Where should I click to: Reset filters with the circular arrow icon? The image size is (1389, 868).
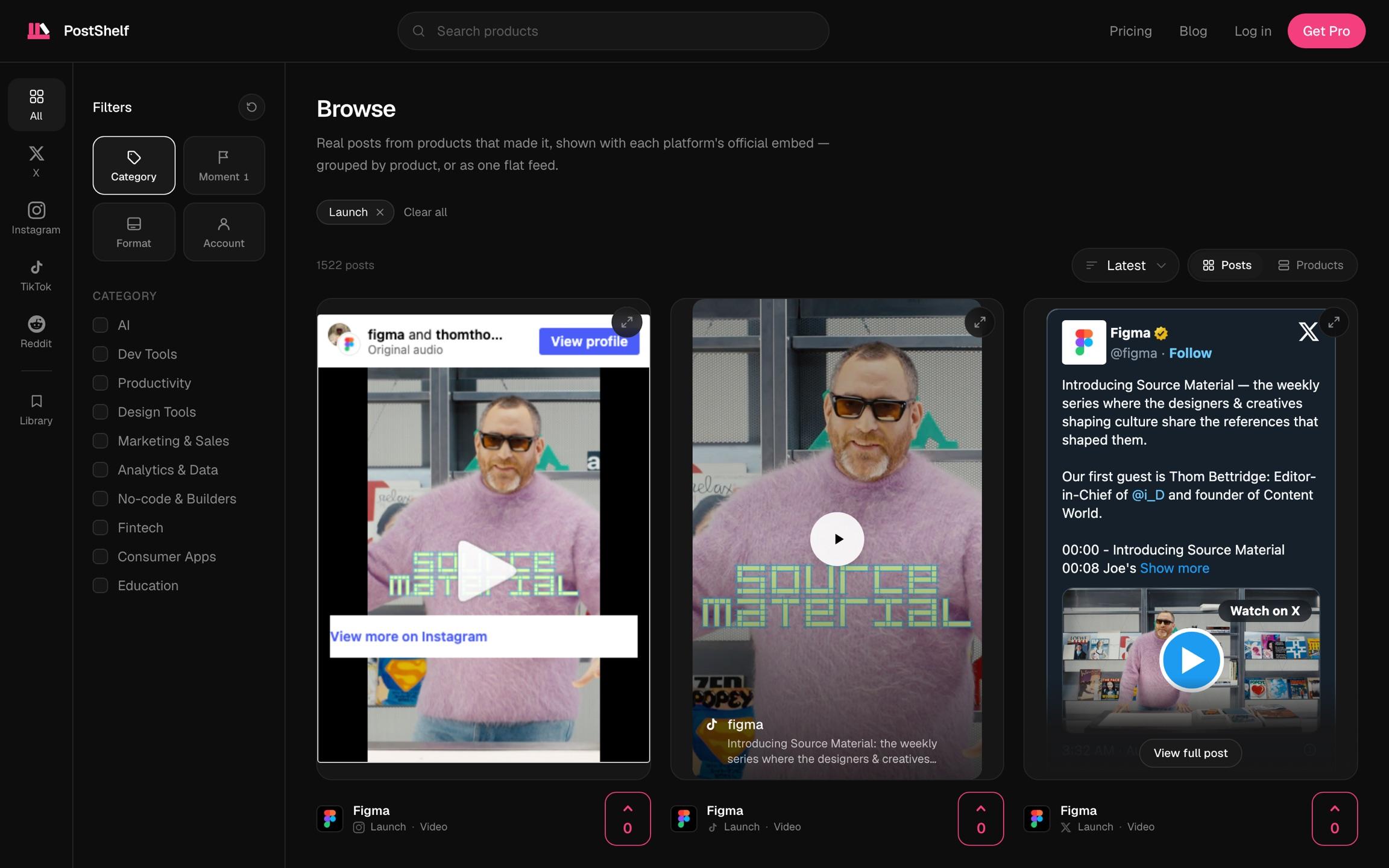pos(251,107)
